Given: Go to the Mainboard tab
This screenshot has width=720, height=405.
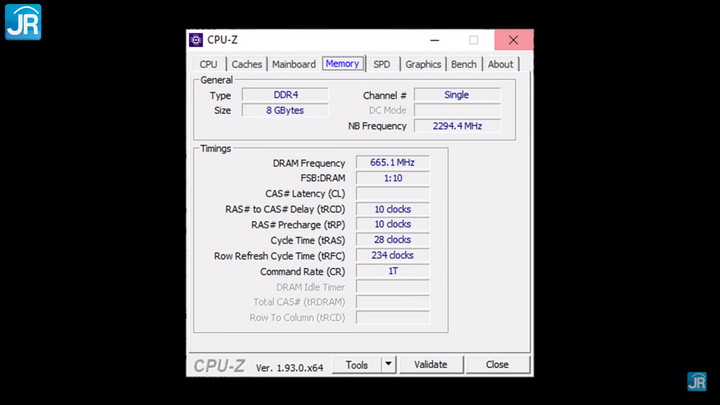Looking at the screenshot, I should (x=294, y=64).
